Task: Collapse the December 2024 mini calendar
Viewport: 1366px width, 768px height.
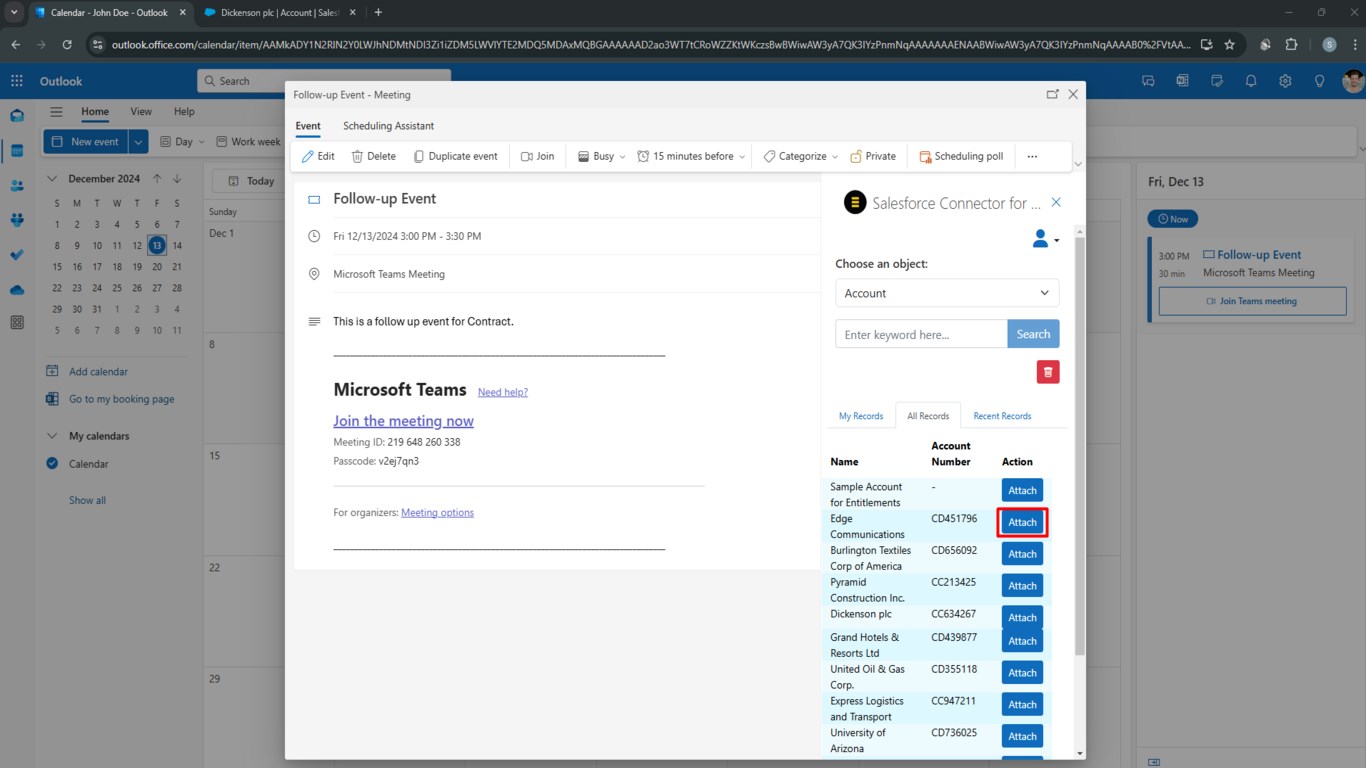Action: tap(52, 179)
